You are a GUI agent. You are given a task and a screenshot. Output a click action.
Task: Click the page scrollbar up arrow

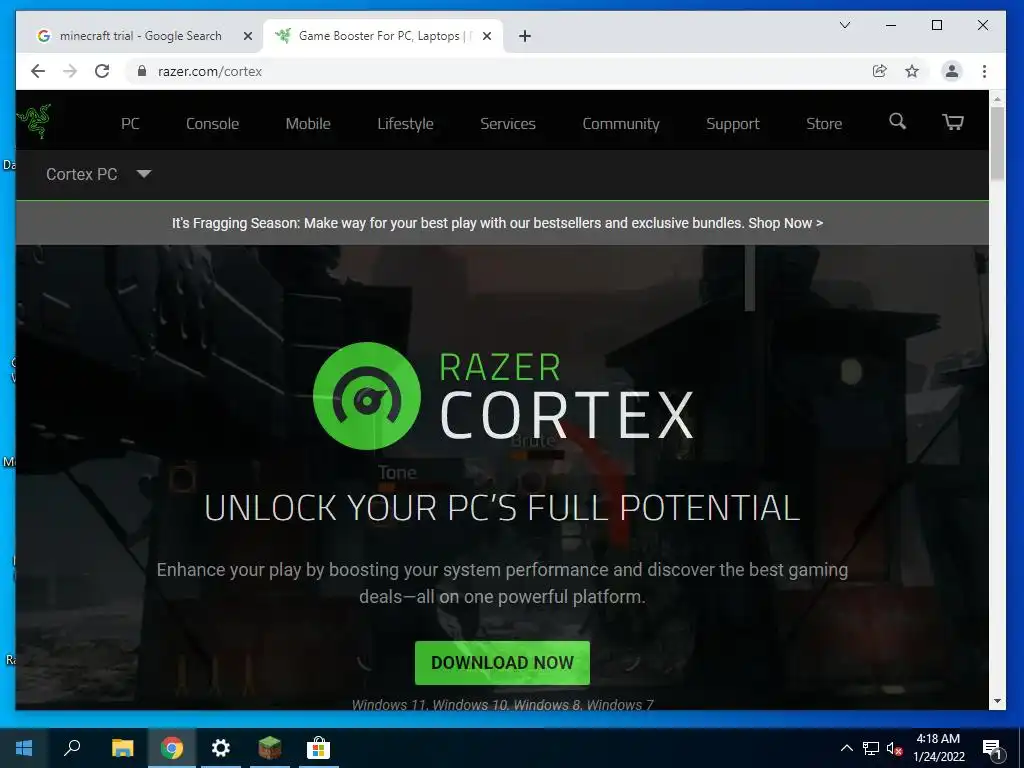[997, 99]
